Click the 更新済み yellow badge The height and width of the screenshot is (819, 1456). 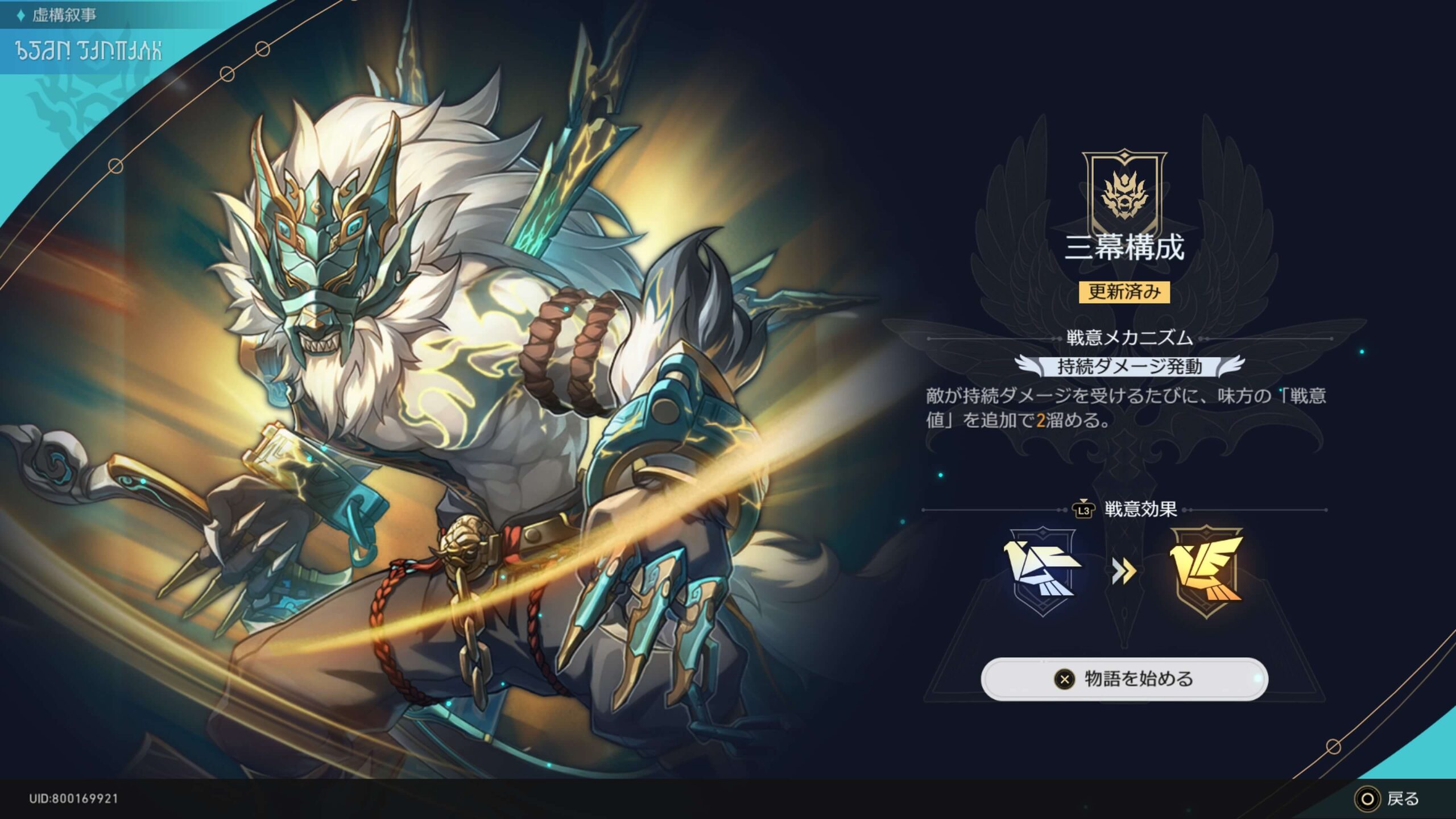1124,292
